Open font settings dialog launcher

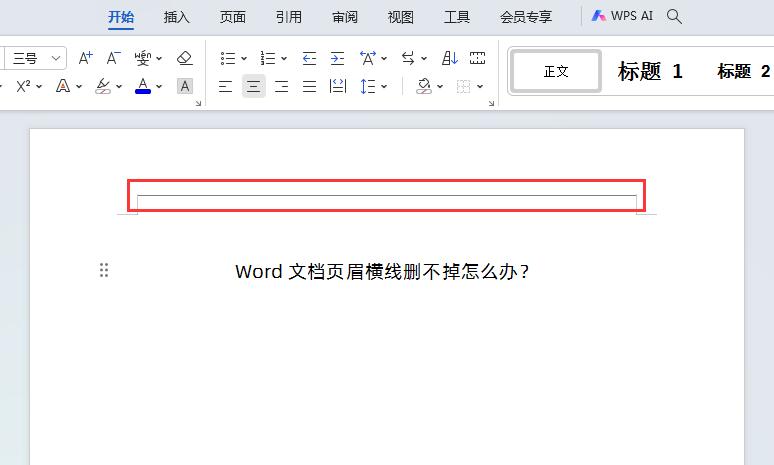tap(198, 103)
